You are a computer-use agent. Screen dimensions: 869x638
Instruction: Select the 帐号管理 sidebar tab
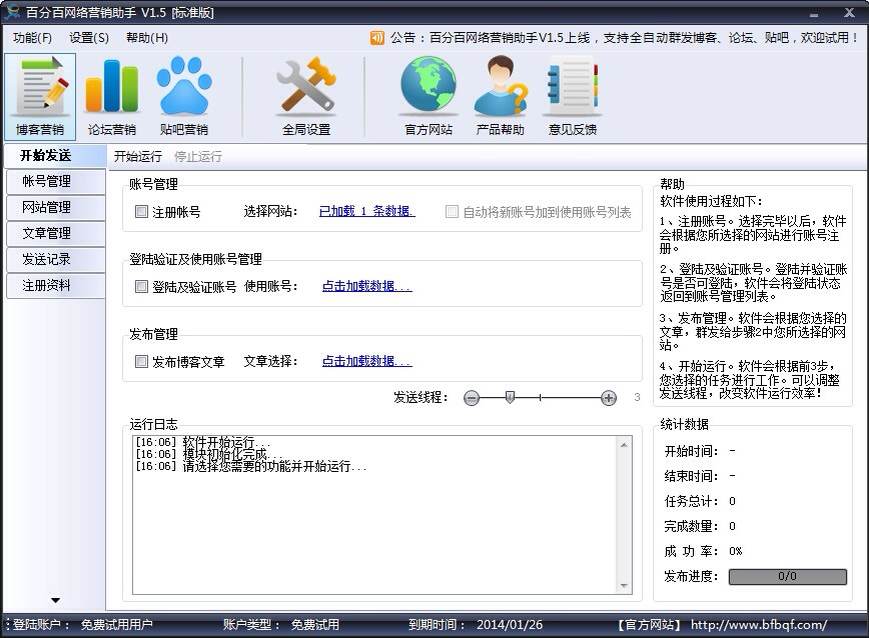click(x=55, y=181)
